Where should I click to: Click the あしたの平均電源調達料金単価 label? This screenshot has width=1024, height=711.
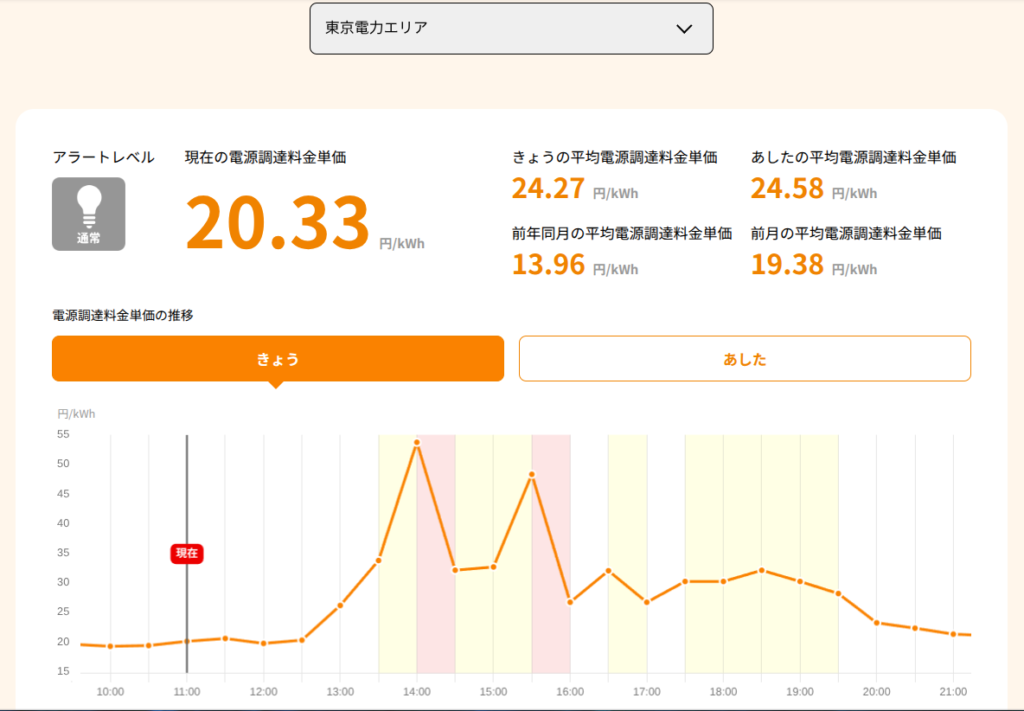(x=854, y=157)
